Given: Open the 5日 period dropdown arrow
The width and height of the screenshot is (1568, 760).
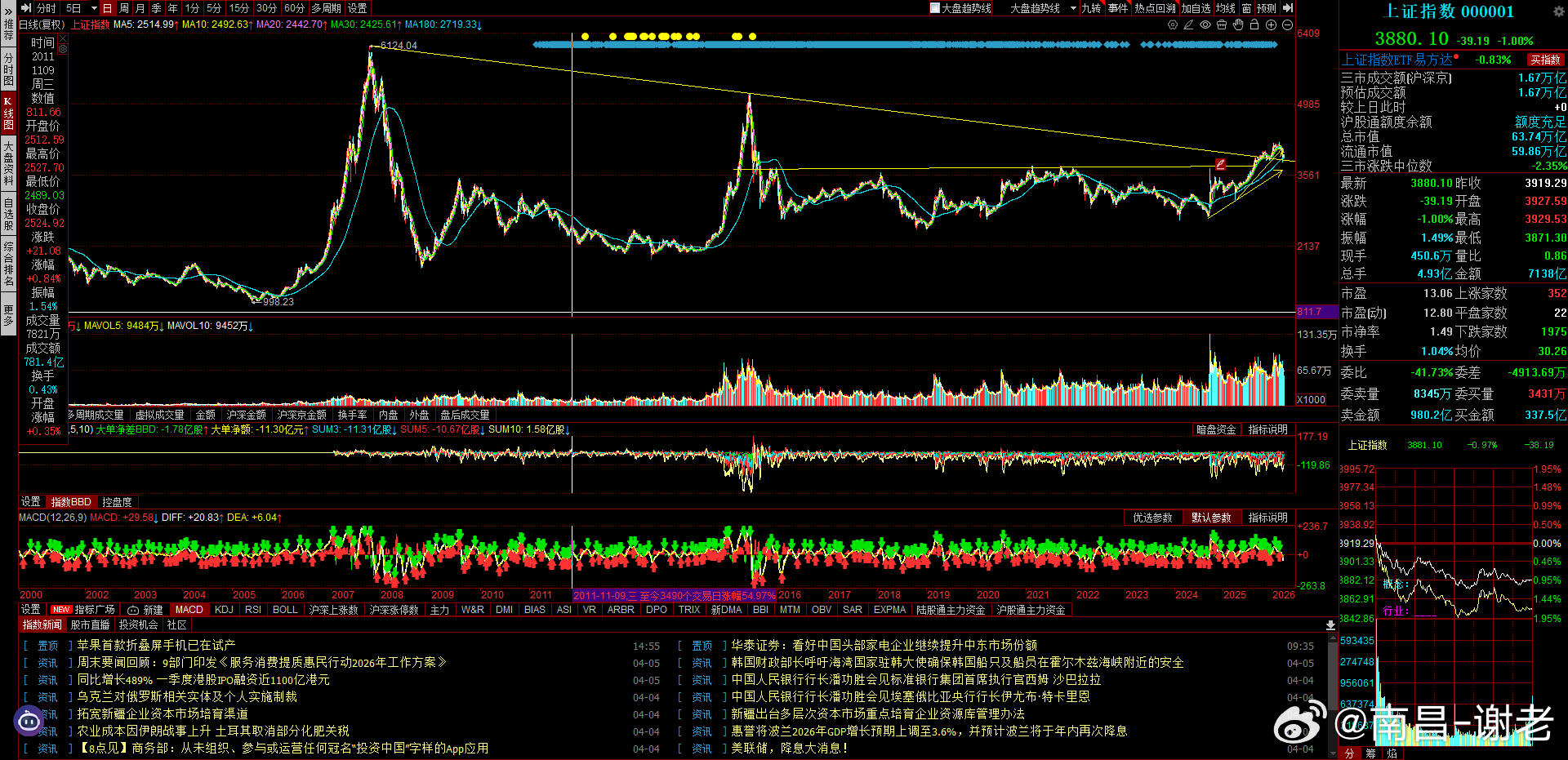Looking at the screenshot, I should pos(94,8).
